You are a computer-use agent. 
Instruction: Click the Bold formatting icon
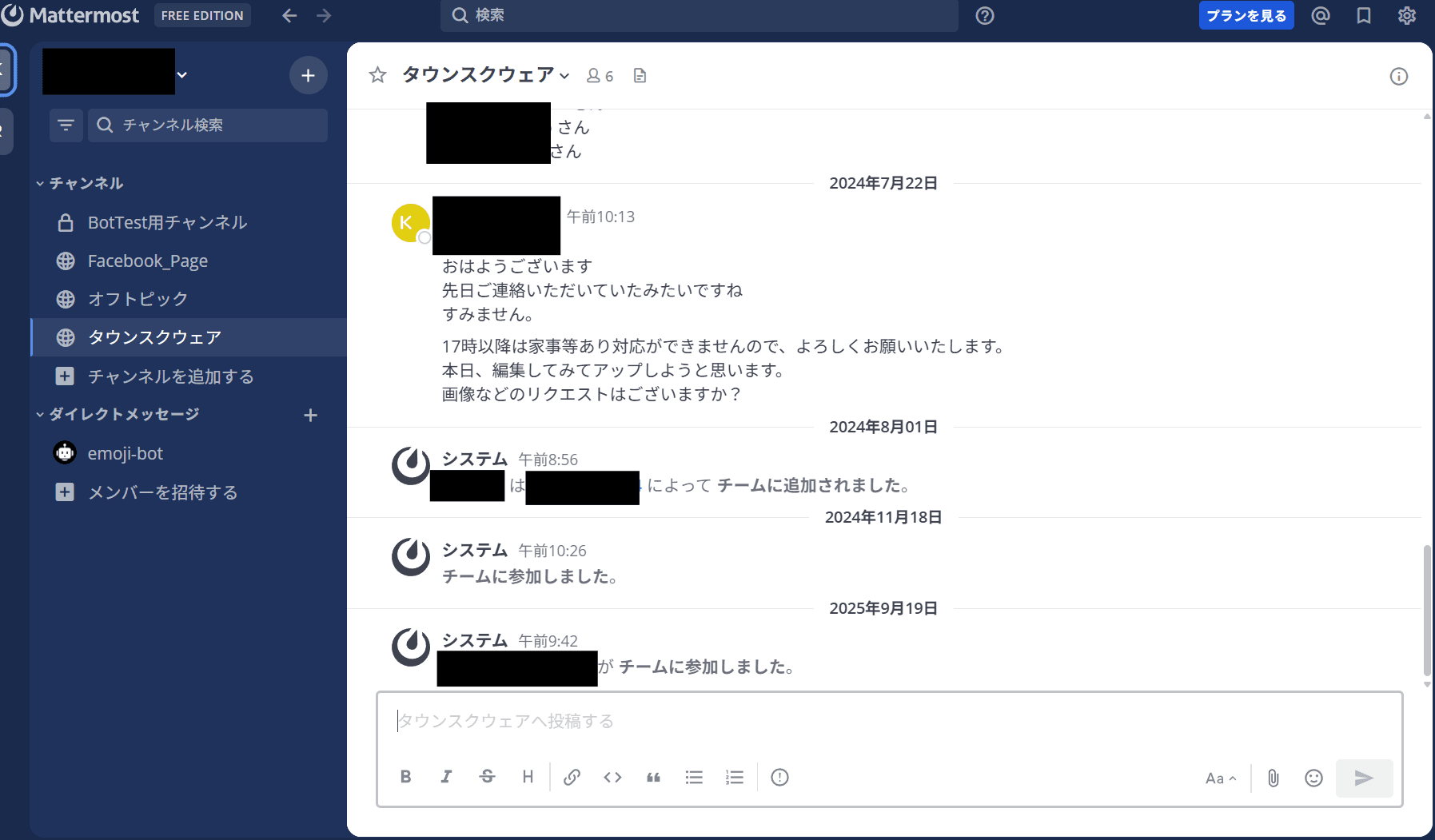click(x=406, y=777)
